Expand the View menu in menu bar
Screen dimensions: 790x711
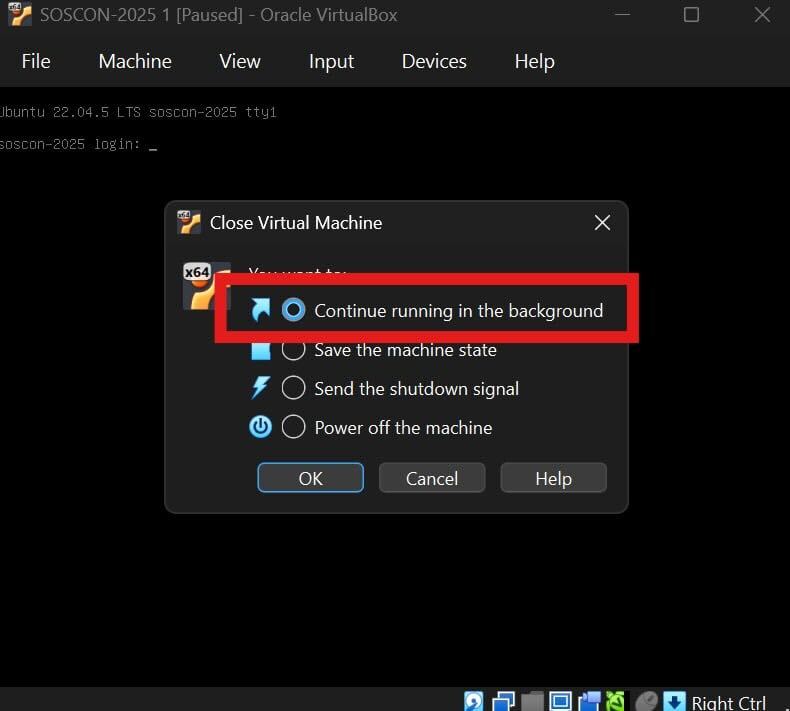point(240,61)
